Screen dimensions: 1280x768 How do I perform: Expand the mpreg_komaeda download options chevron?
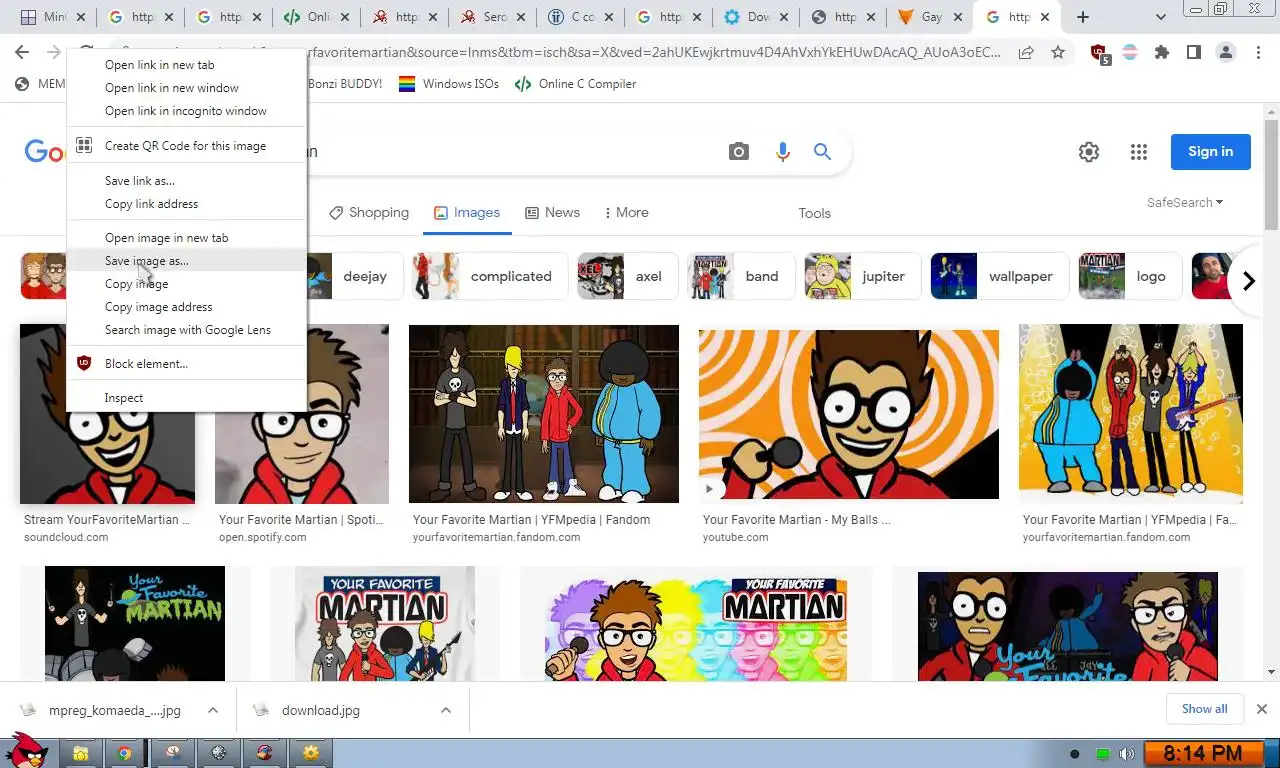tap(213, 710)
